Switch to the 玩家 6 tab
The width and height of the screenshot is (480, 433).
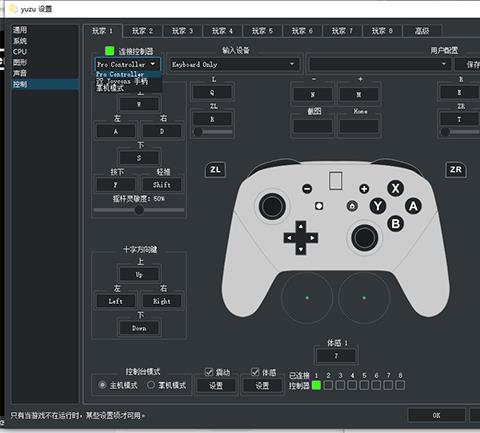tap(302, 31)
